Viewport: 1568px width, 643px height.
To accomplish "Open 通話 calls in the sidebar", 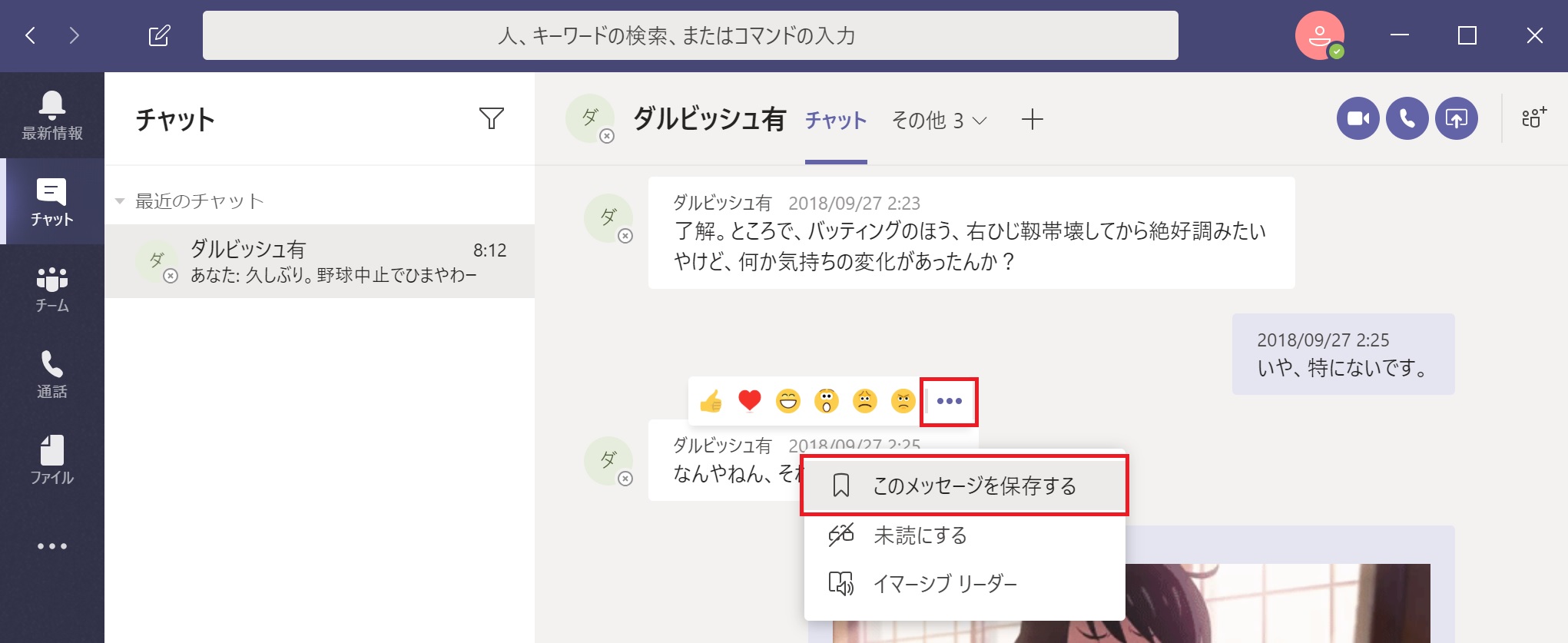I will coord(52,374).
